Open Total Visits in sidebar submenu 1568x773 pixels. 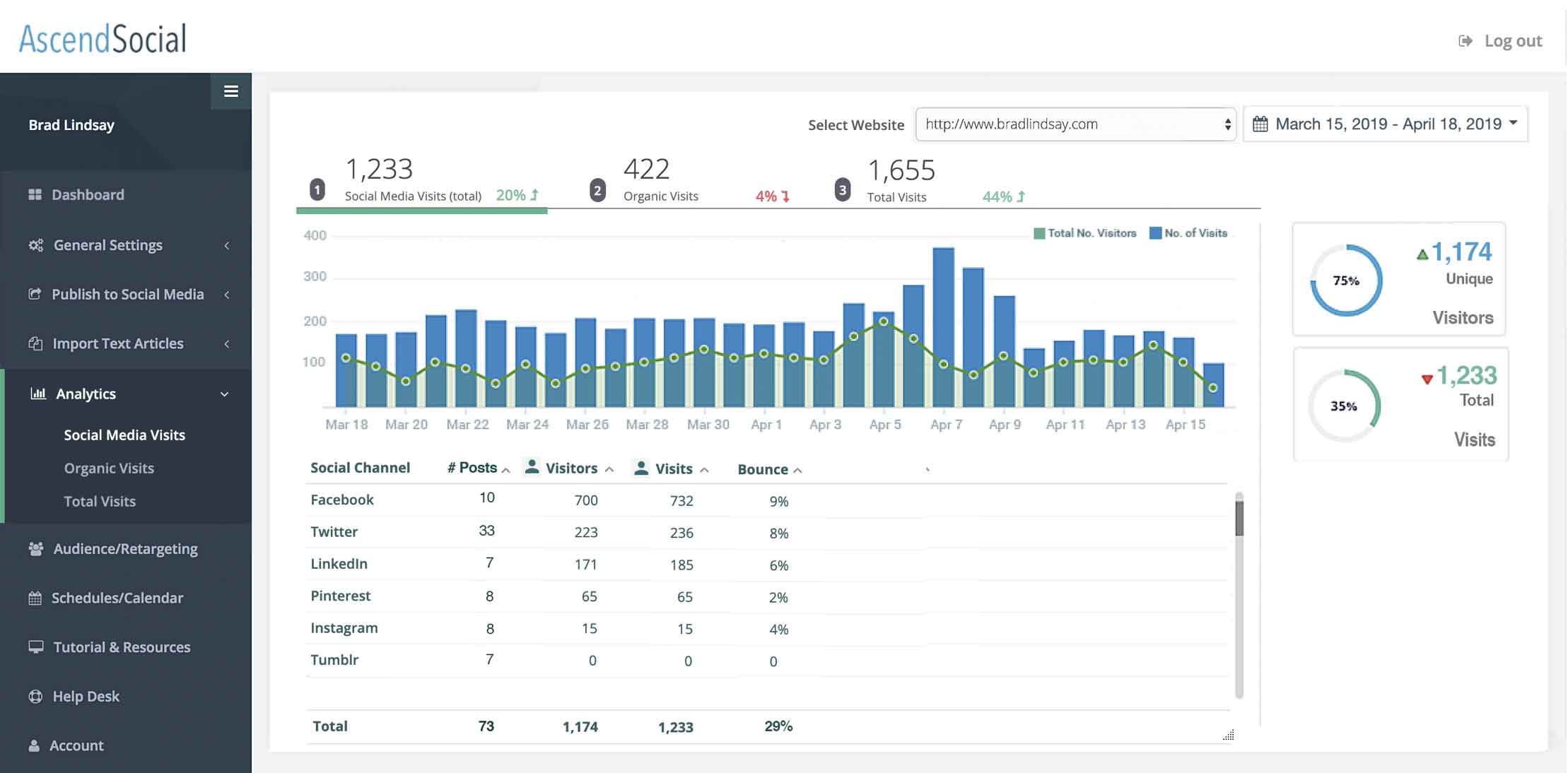click(x=100, y=501)
